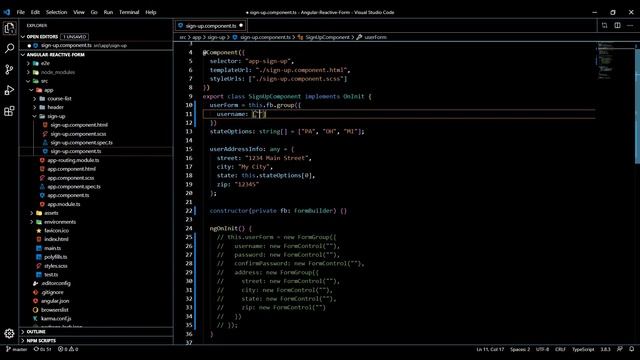Open the Manage gear icon
The image size is (640, 360).
[x=9, y=333]
